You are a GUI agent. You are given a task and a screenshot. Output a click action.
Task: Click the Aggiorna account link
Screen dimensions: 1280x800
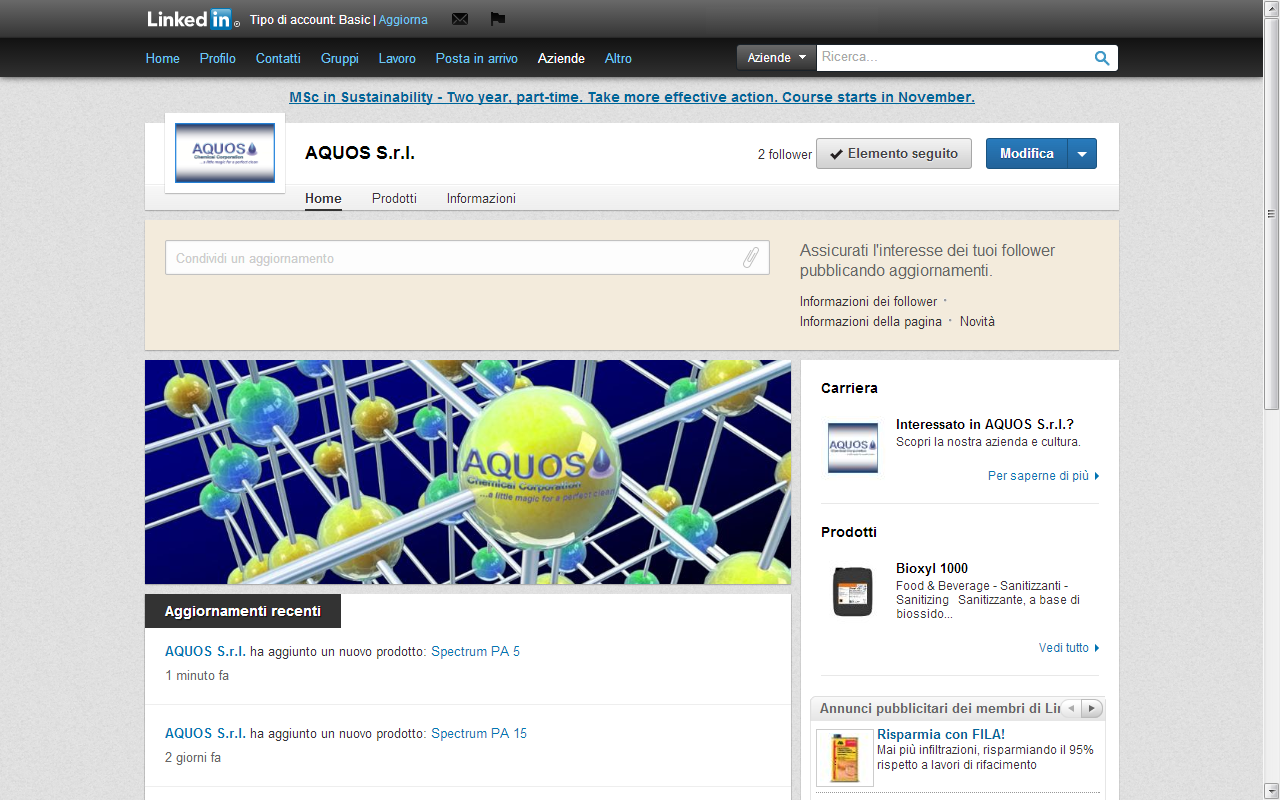click(403, 20)
